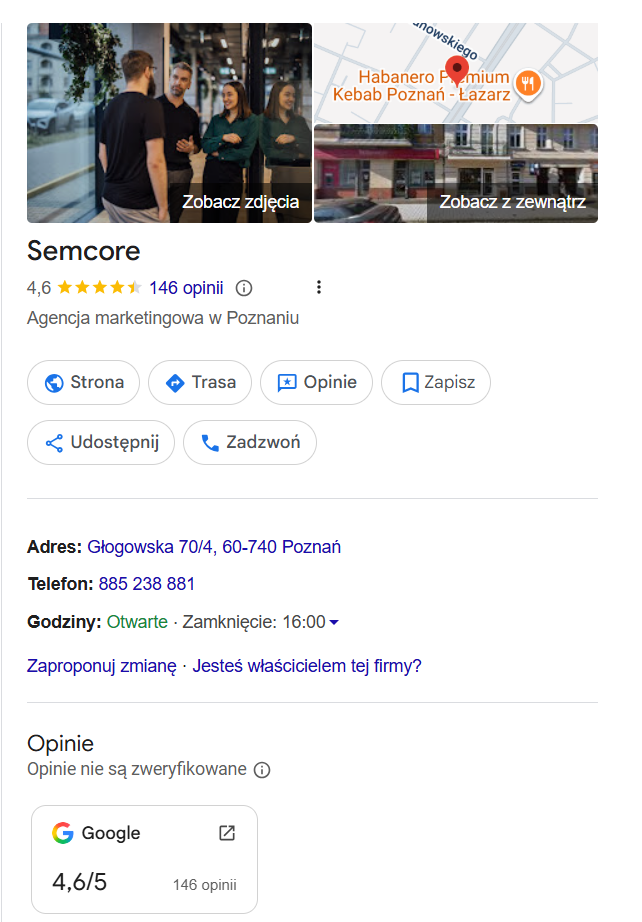Call the business with Zadzwoń button
The image size is (642, 922).
coord(249,442)
